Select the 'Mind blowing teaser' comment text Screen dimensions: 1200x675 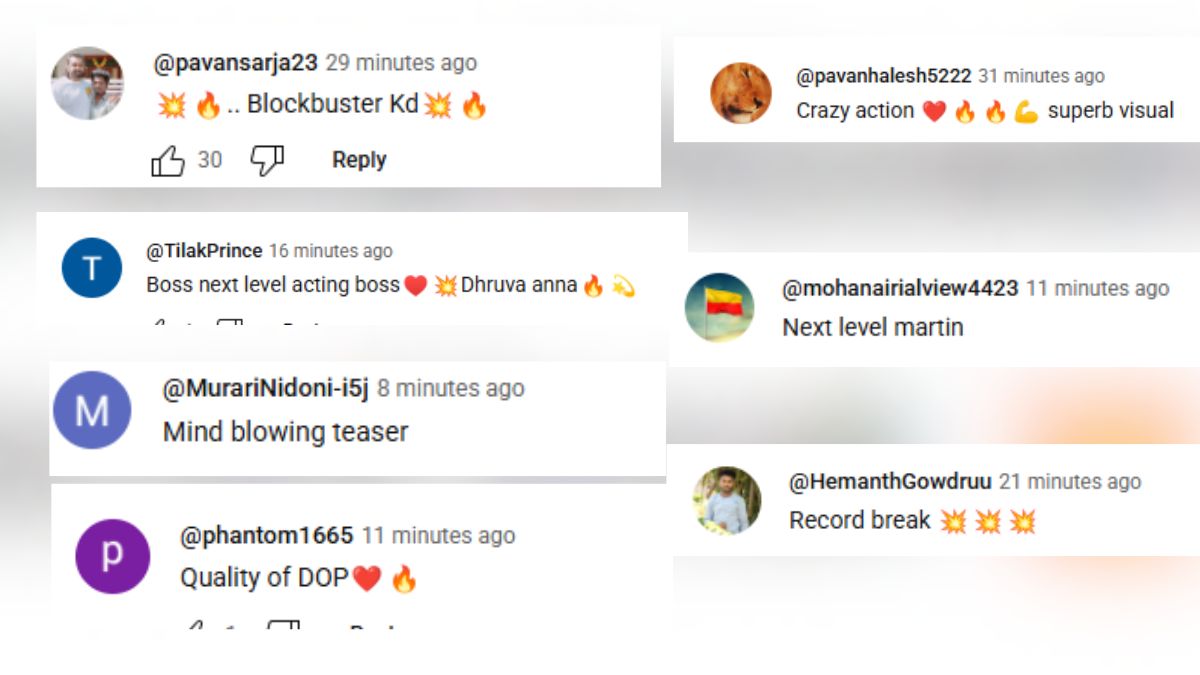point(286,432)
